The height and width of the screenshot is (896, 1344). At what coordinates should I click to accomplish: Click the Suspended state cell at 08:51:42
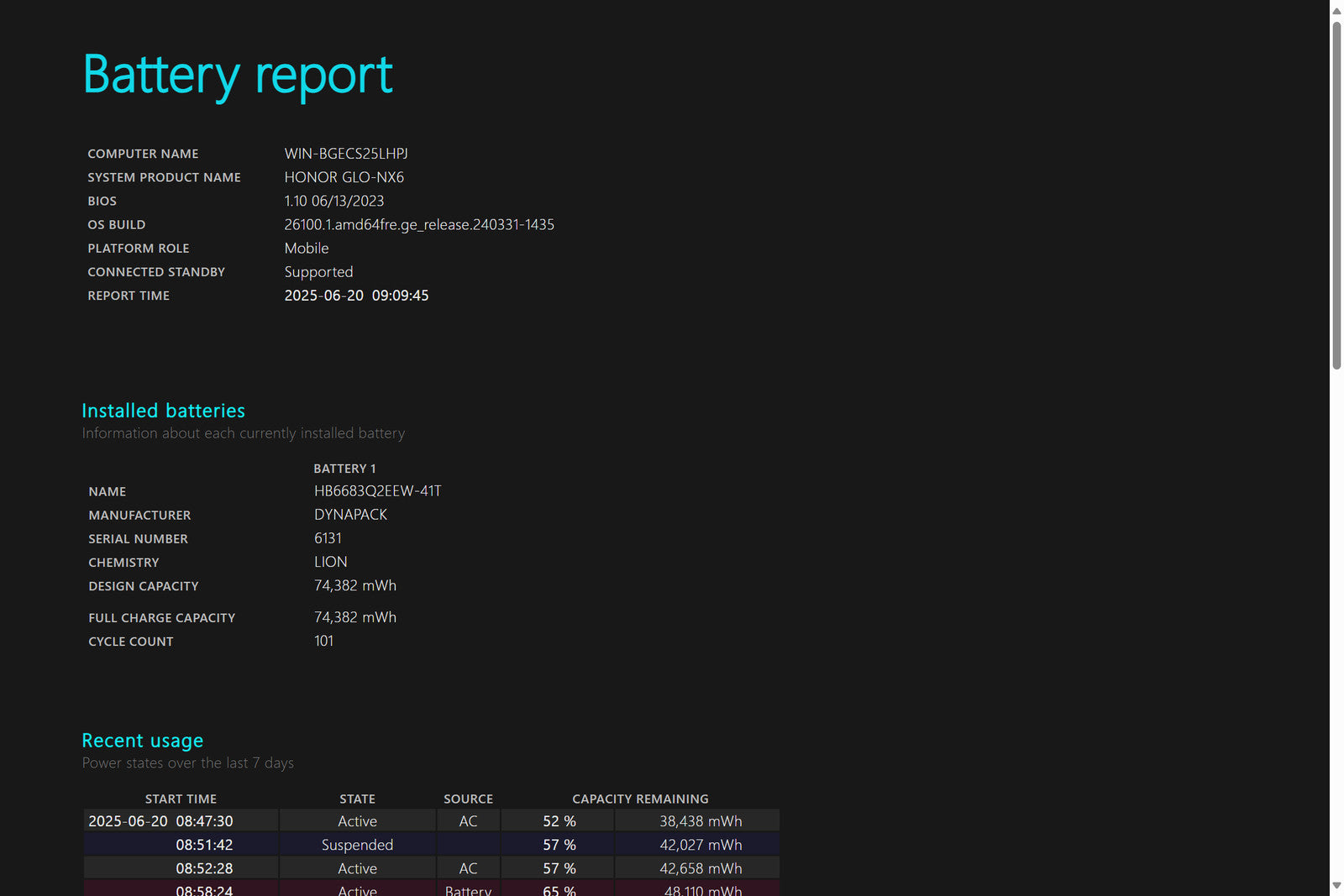357,845
